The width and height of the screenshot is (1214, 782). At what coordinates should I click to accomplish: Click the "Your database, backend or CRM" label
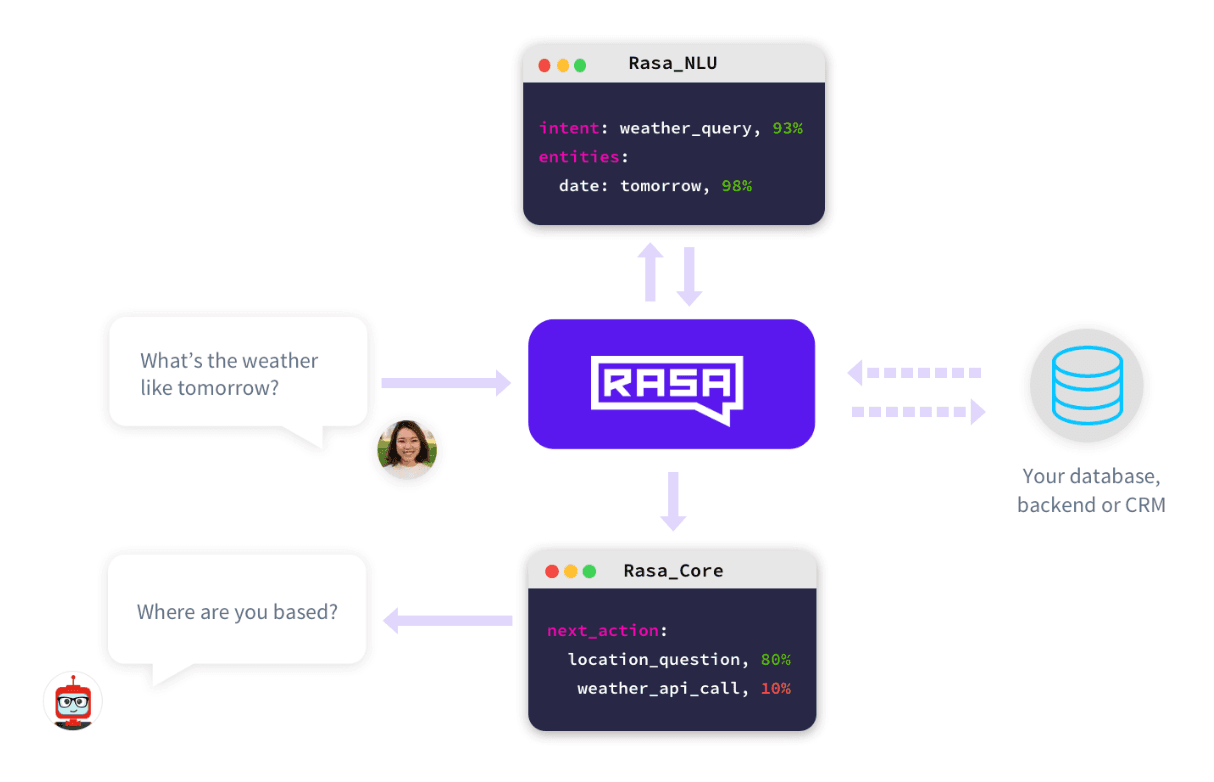(1091, 490)
